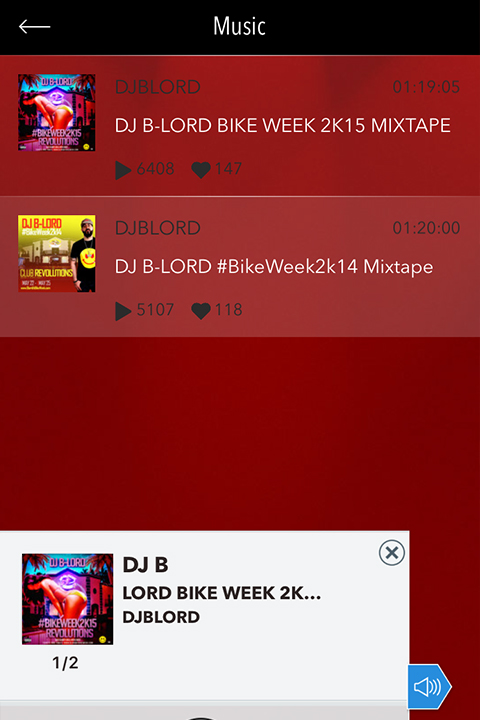Tap the 1/2 track counter
Viewport: 480px width, 720px height.
(x=65, y=663)
